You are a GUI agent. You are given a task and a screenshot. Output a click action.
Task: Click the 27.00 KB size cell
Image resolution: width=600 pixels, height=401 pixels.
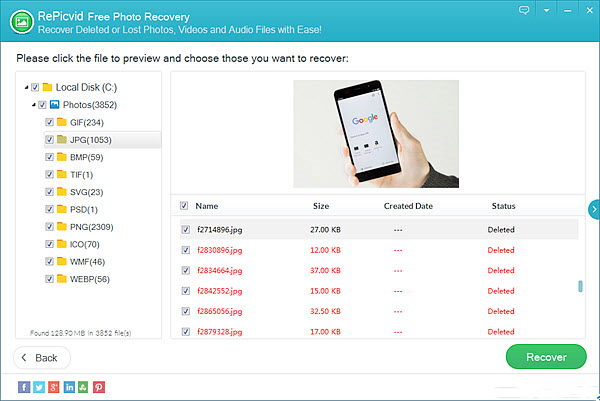click(325, 230)
